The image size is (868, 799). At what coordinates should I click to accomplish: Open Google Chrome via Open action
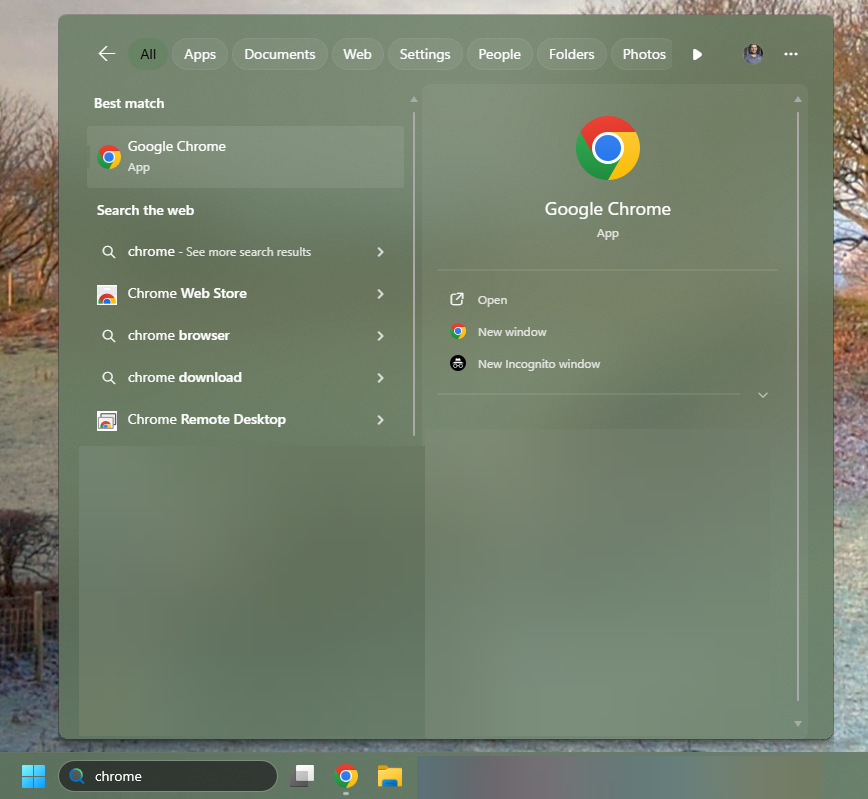point(492,300)
